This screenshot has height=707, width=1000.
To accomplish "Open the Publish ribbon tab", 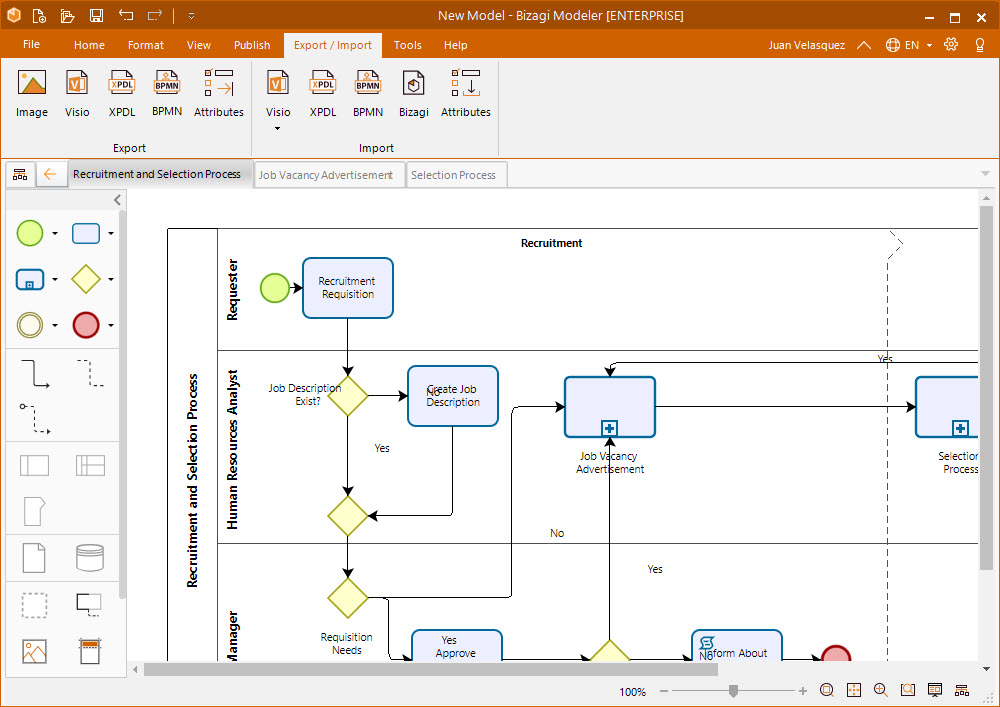I will (252, 45).
